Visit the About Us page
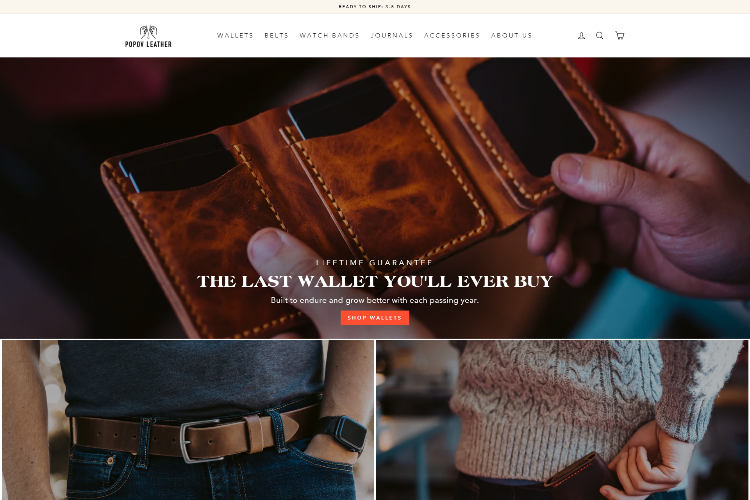This screenshot has width=750, height=500. coord(511,35)
